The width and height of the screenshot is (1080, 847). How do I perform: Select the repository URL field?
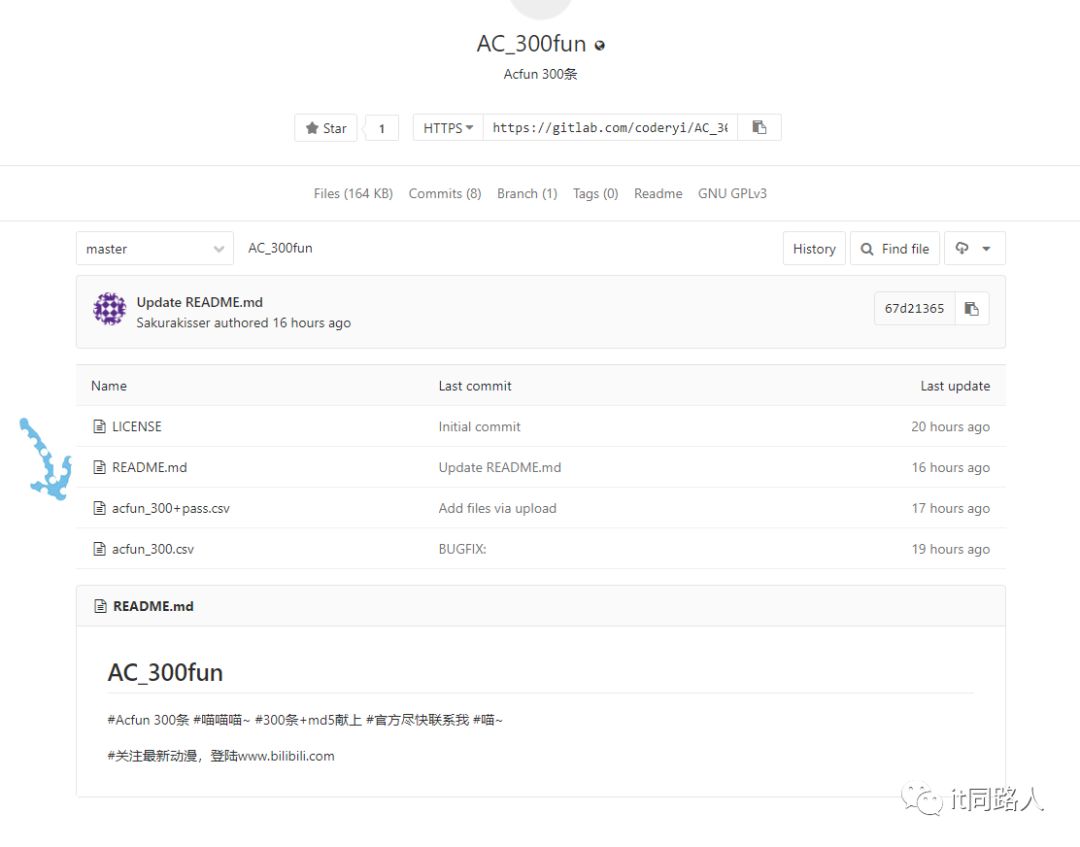(x=610, y=128)
